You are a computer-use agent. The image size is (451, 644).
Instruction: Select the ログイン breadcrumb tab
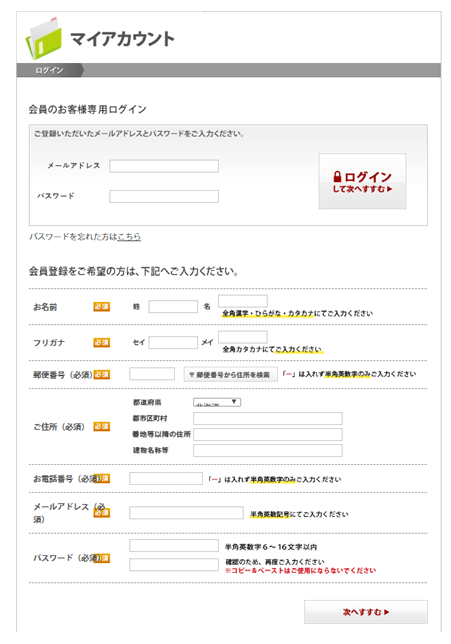point(49,70)
